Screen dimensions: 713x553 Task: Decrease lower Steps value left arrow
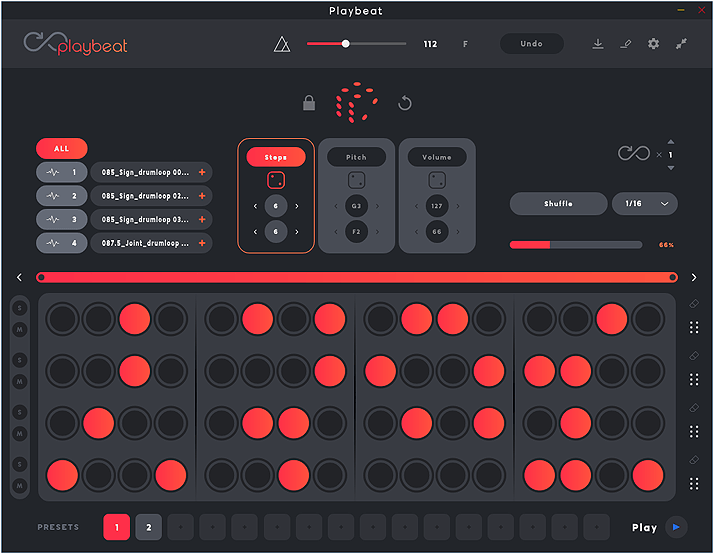click(255, 232)
